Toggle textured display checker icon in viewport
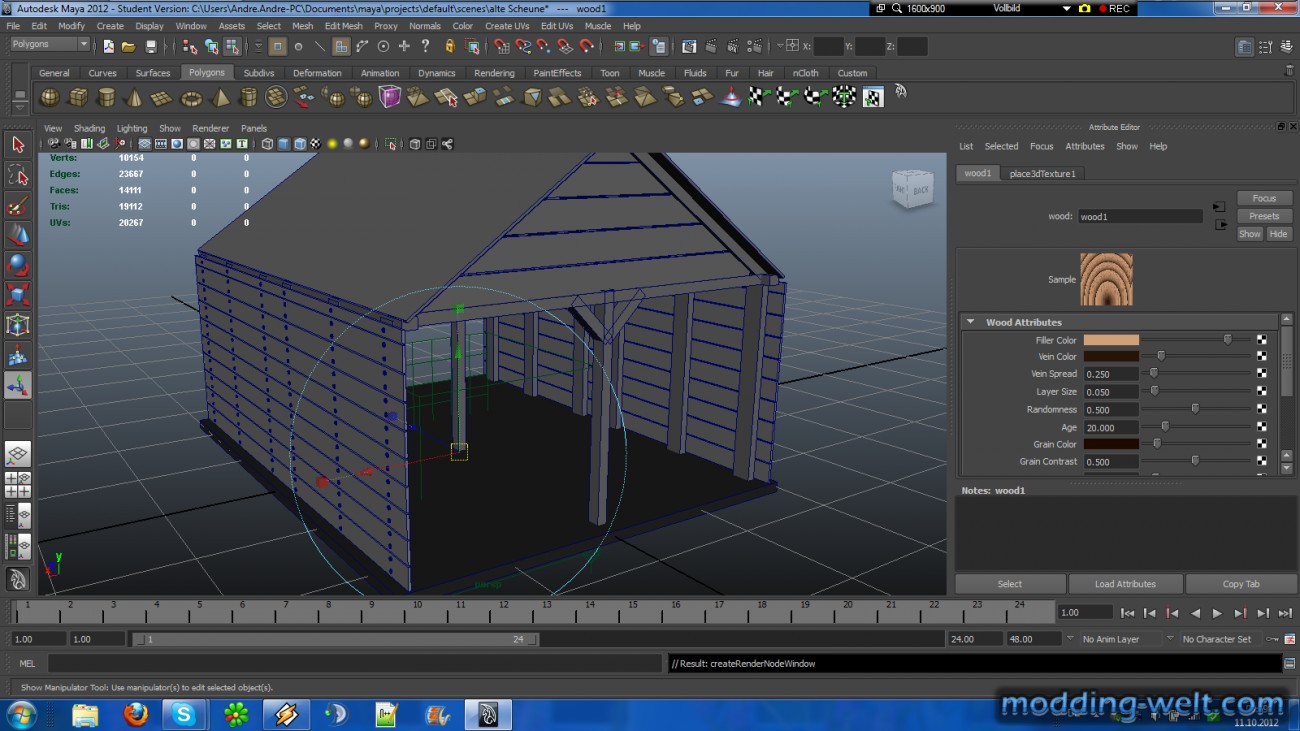The height and width of the screenshot is (731, 1300). (315, 144)
